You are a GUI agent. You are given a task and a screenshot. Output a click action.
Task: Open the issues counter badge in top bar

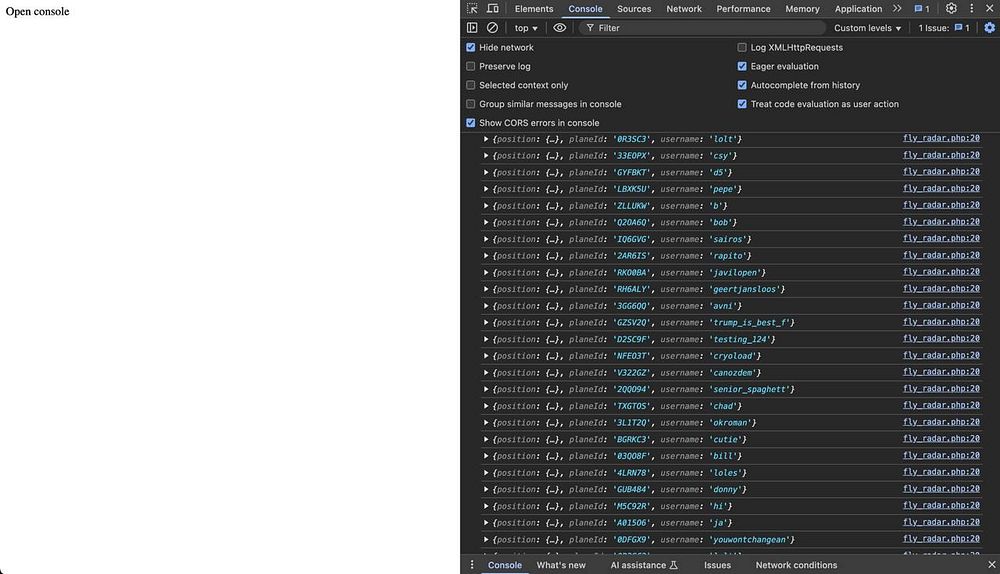pyautogui.click(x=922, y=9)
